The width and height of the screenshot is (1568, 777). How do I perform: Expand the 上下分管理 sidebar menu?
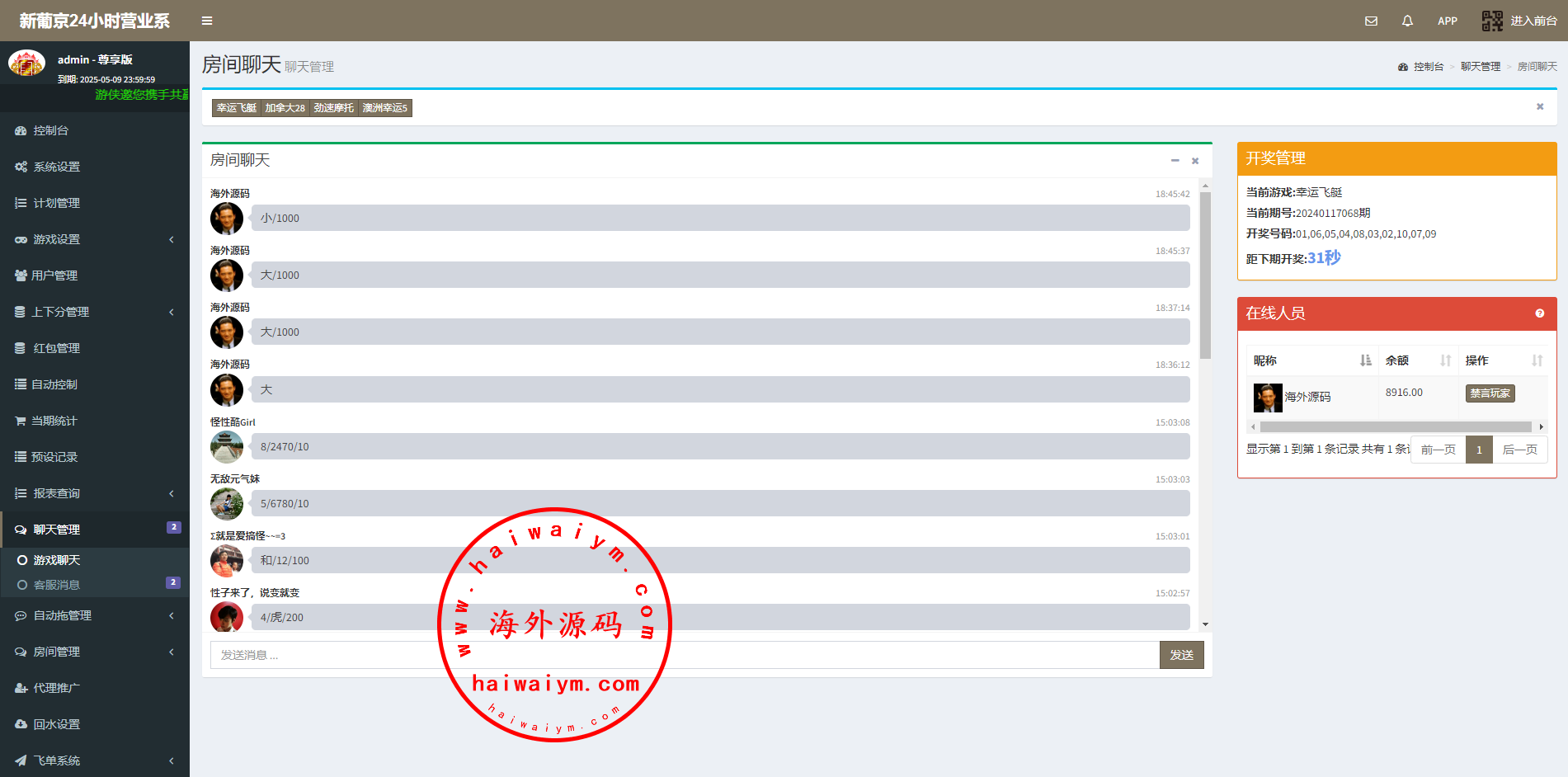point(59,312)
